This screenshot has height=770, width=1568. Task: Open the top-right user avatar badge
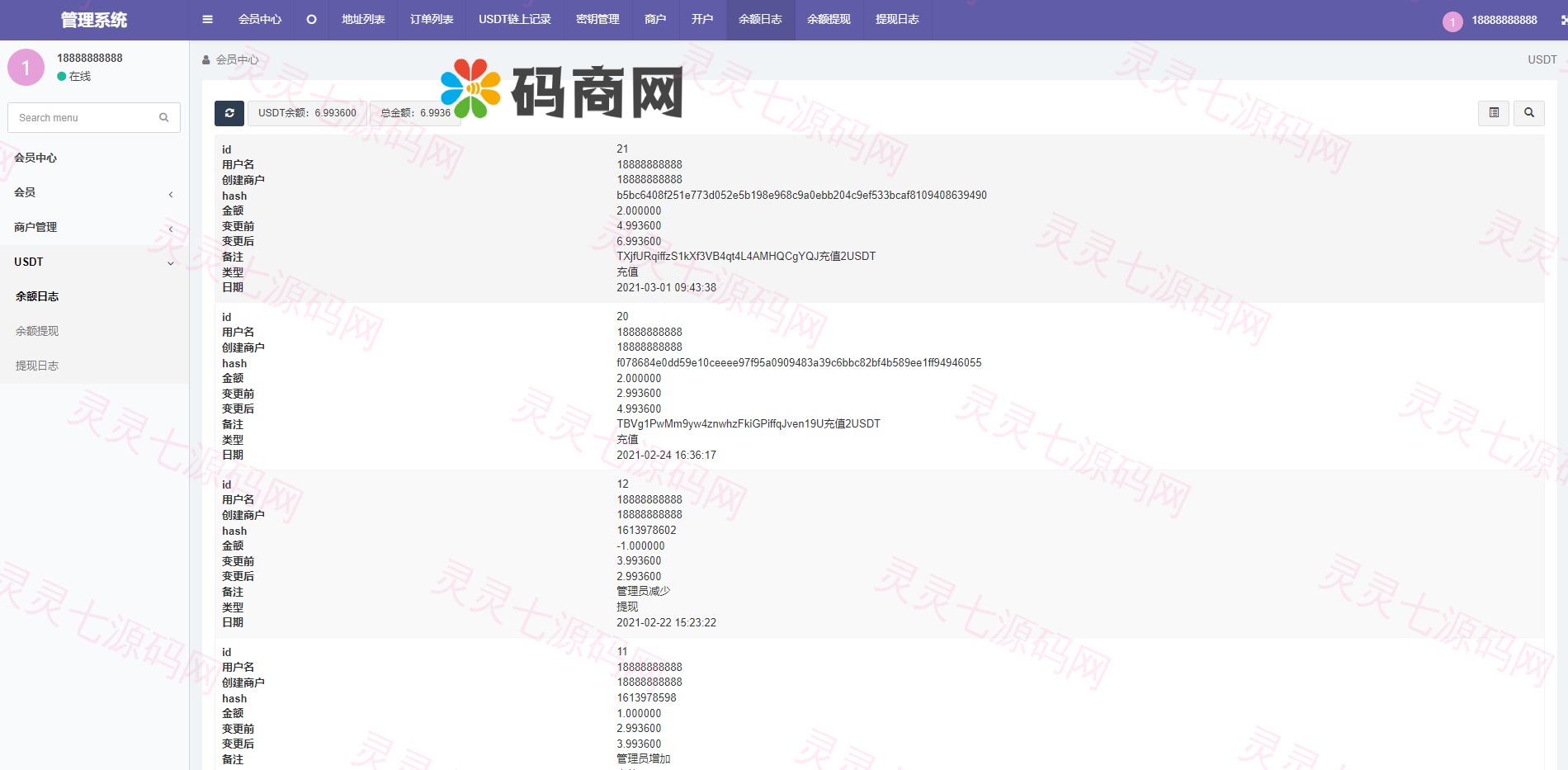click(x=1452, y=22)
